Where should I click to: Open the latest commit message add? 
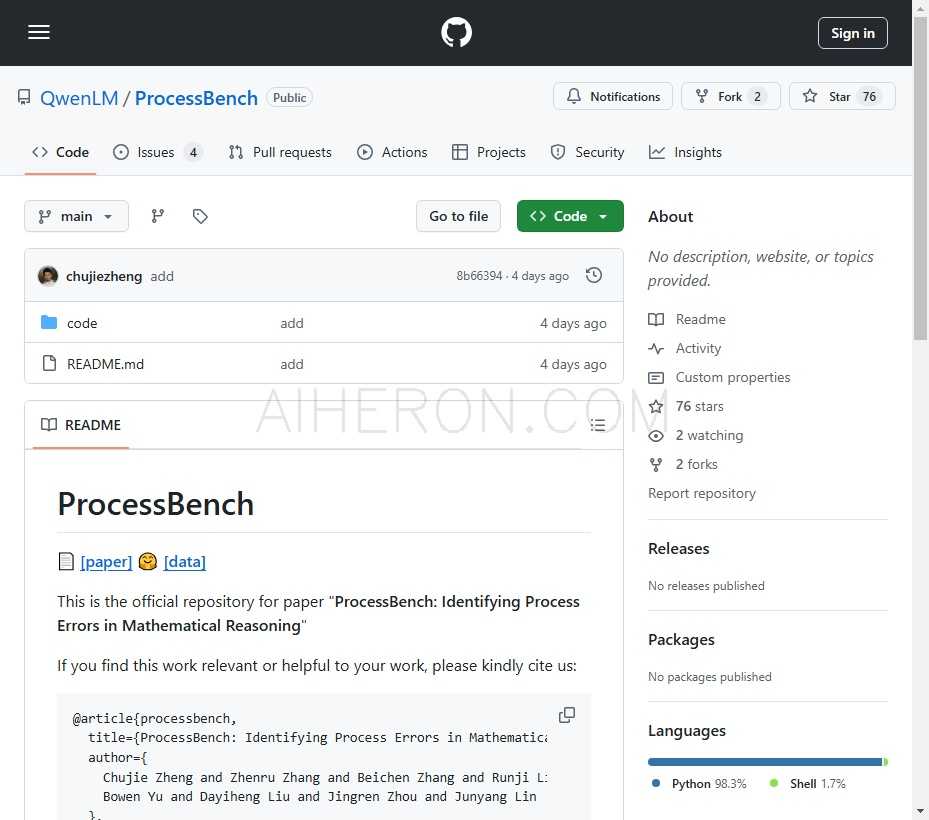(x=162, y=276)
